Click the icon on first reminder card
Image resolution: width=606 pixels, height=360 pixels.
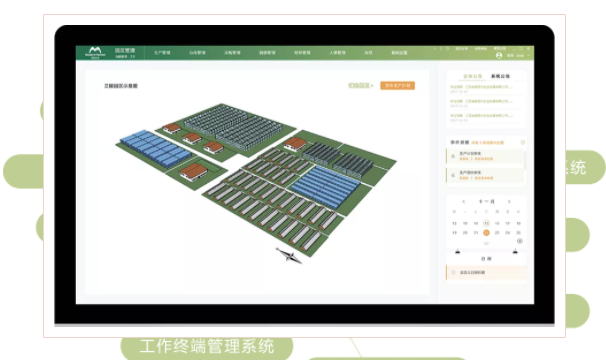[453, 156]
